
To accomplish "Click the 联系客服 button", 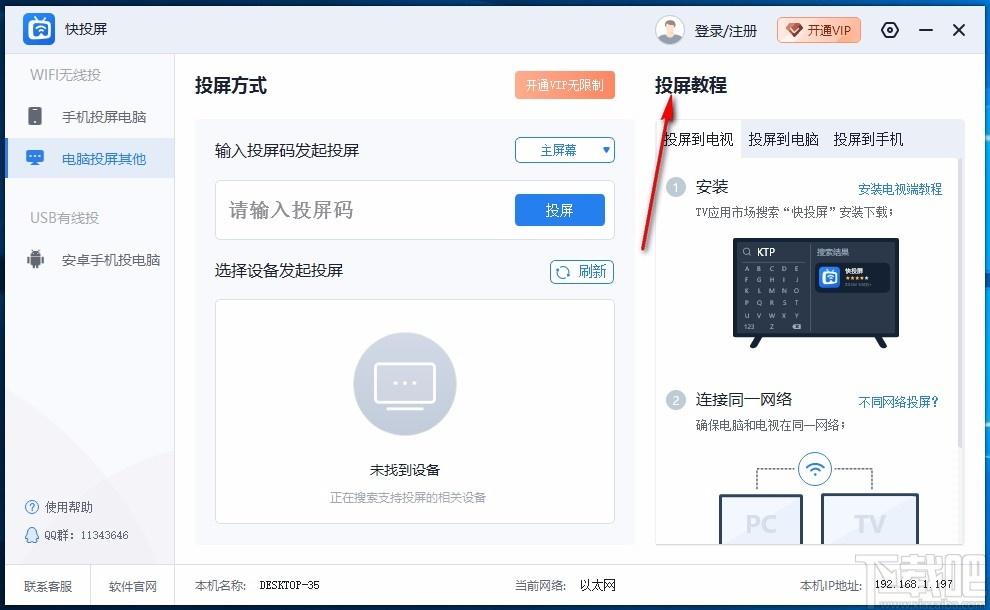I will click(48, 586).
